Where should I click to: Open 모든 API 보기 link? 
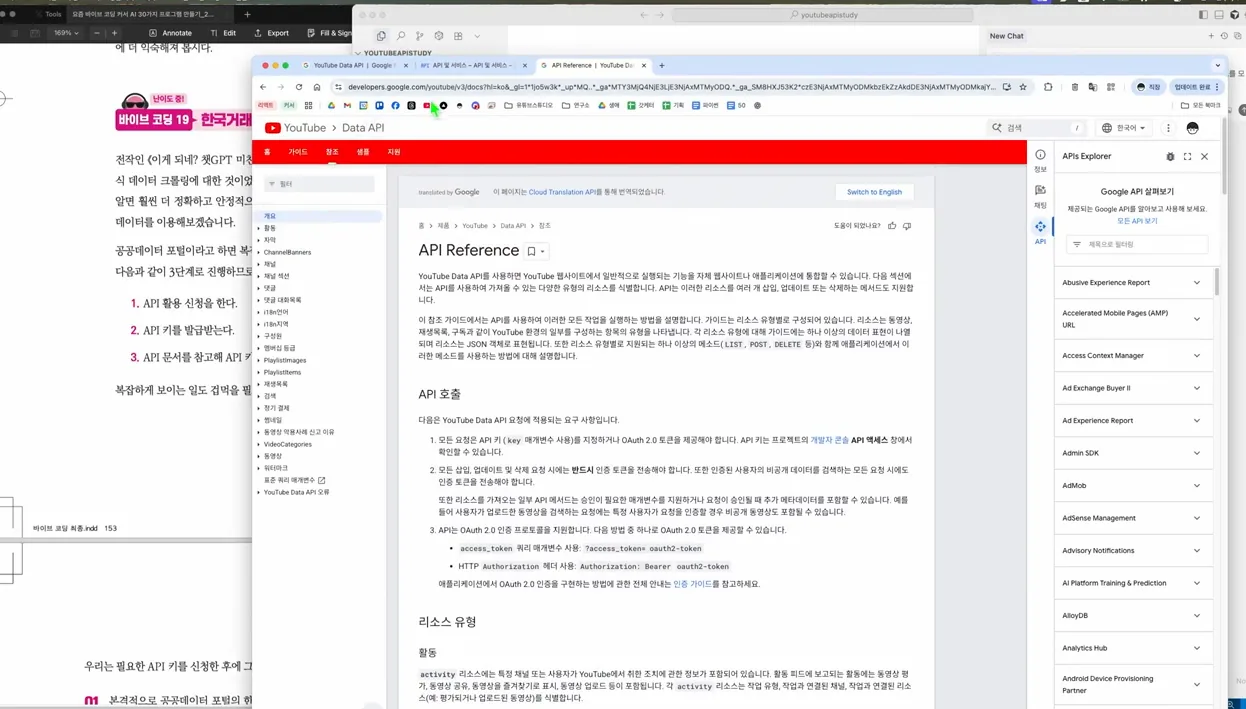[x=1137, y=221]
